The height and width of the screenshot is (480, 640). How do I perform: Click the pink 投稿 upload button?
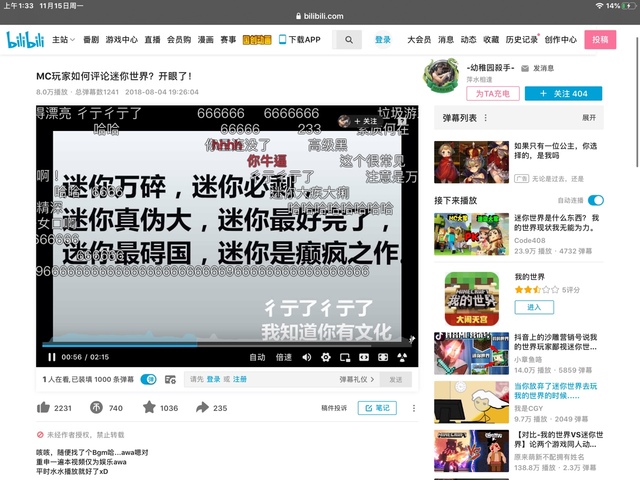pyautogui.click(x=599, y=40)
